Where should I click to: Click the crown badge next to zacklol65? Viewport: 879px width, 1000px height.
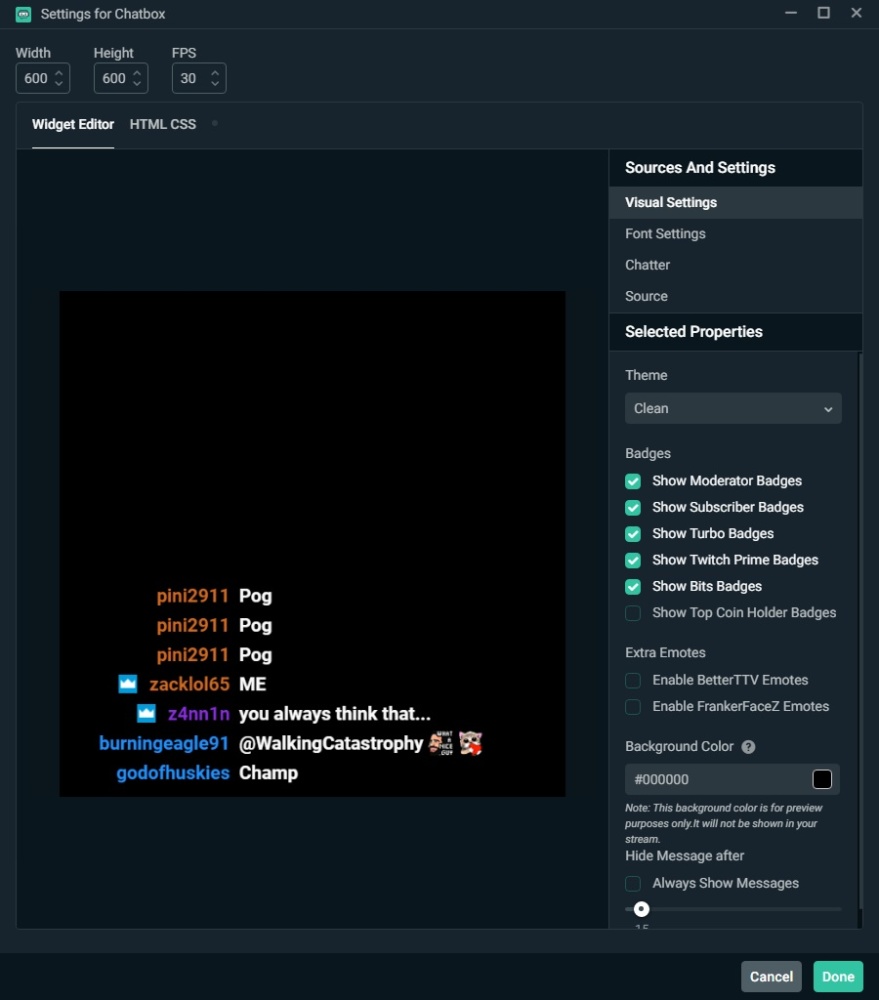click(x=128, y=684)
